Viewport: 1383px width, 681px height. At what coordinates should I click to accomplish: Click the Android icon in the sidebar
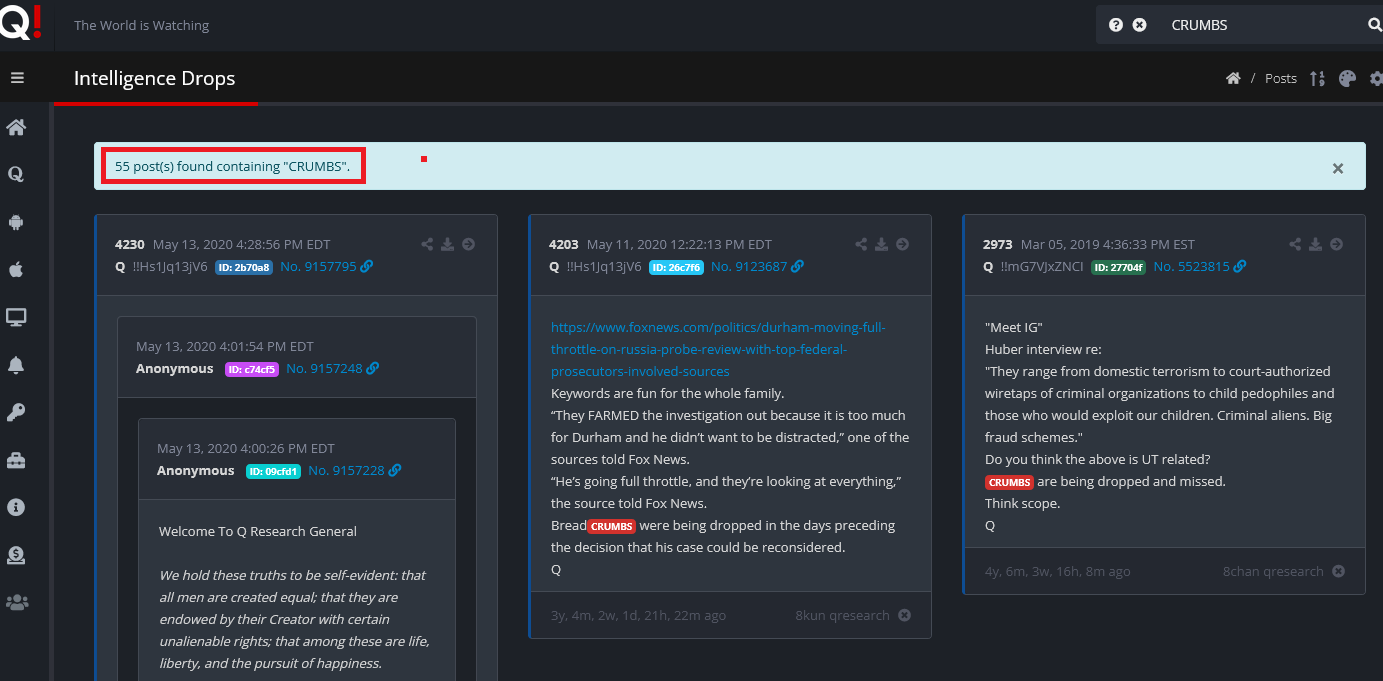16,222
